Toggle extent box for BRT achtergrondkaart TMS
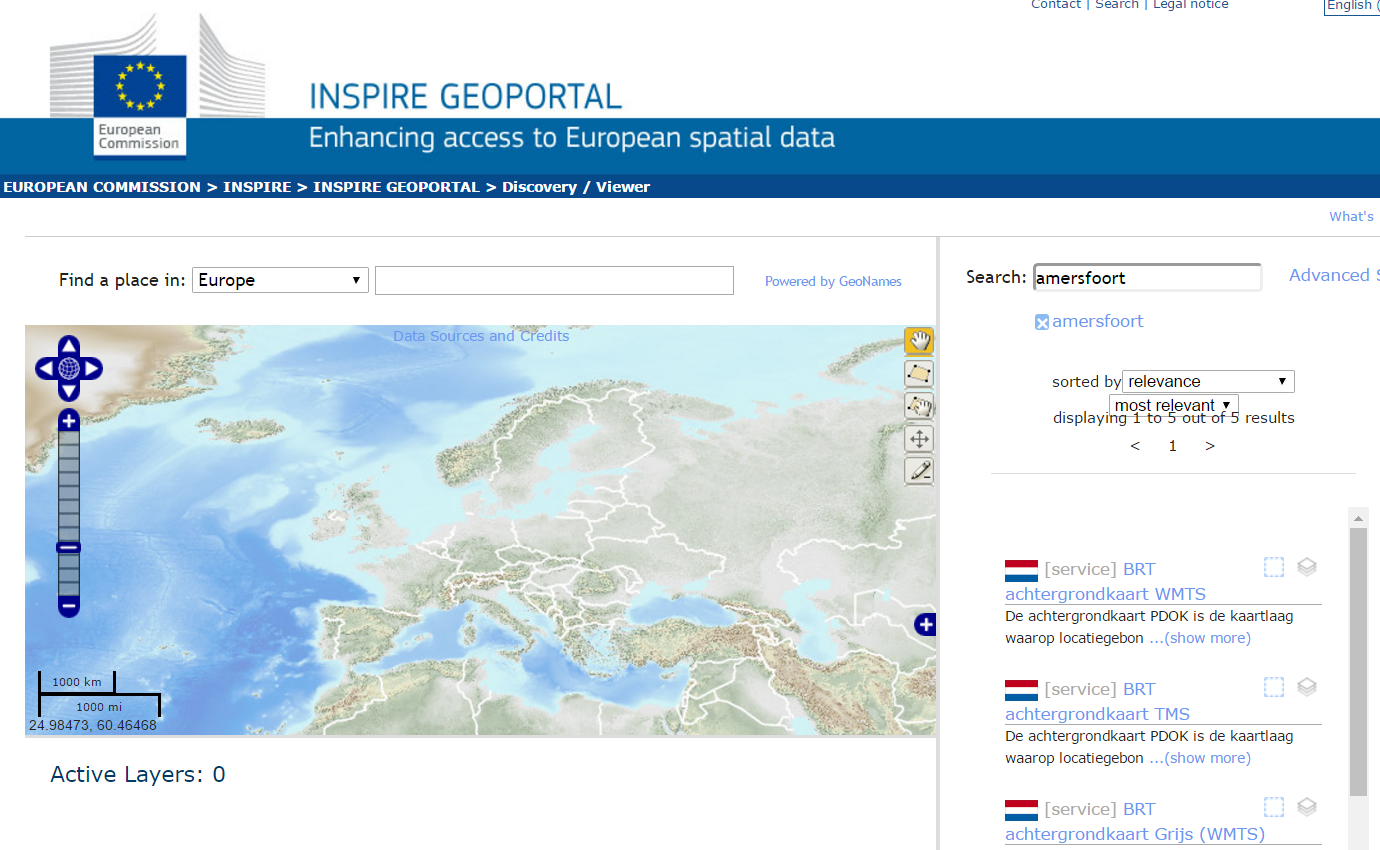1380x850 pixels. point(1273,687)
